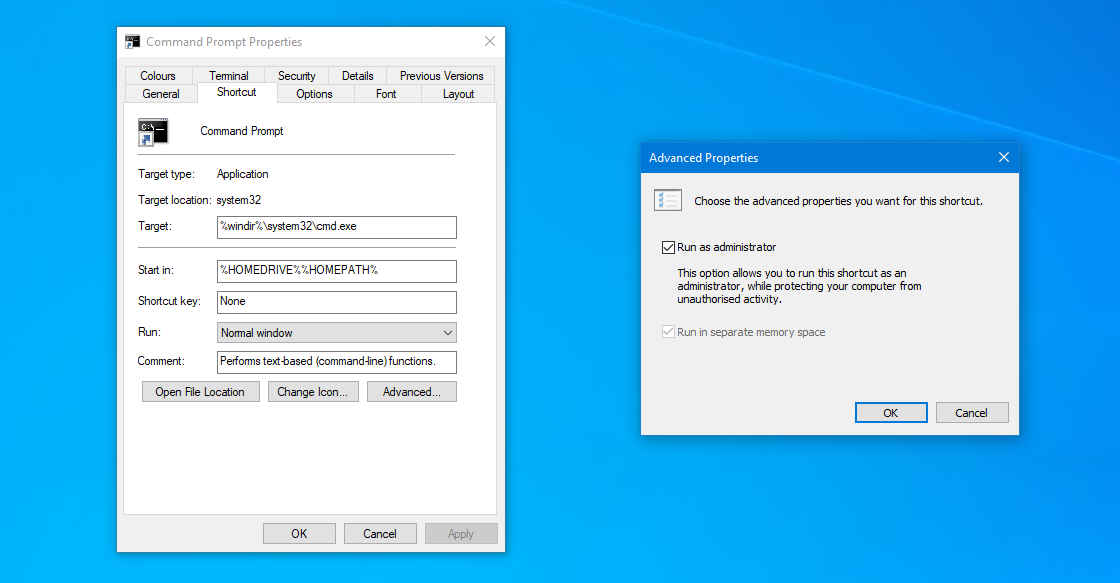Open the Options tab
The width and height of the screenshot is (1120, 583).
pos(314,94)
